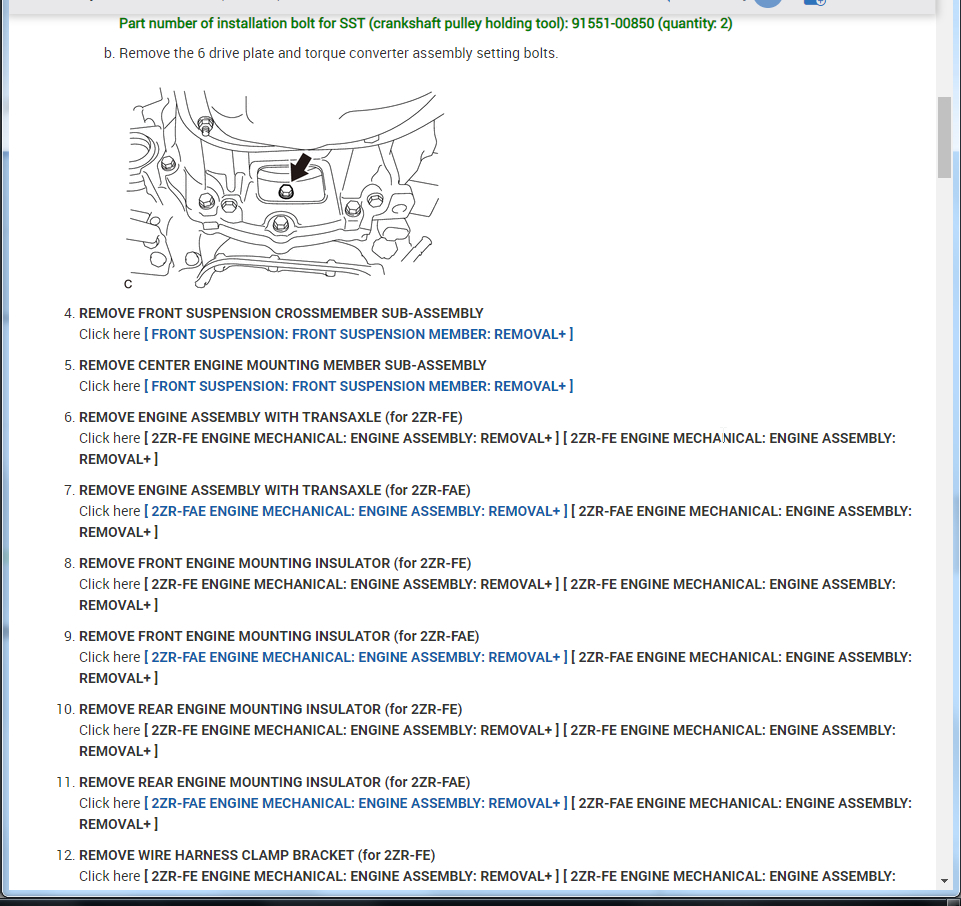Open the Front Suspension Member removal link in step 5
Viewport: 961px width, 906px height.
(359, 386)
